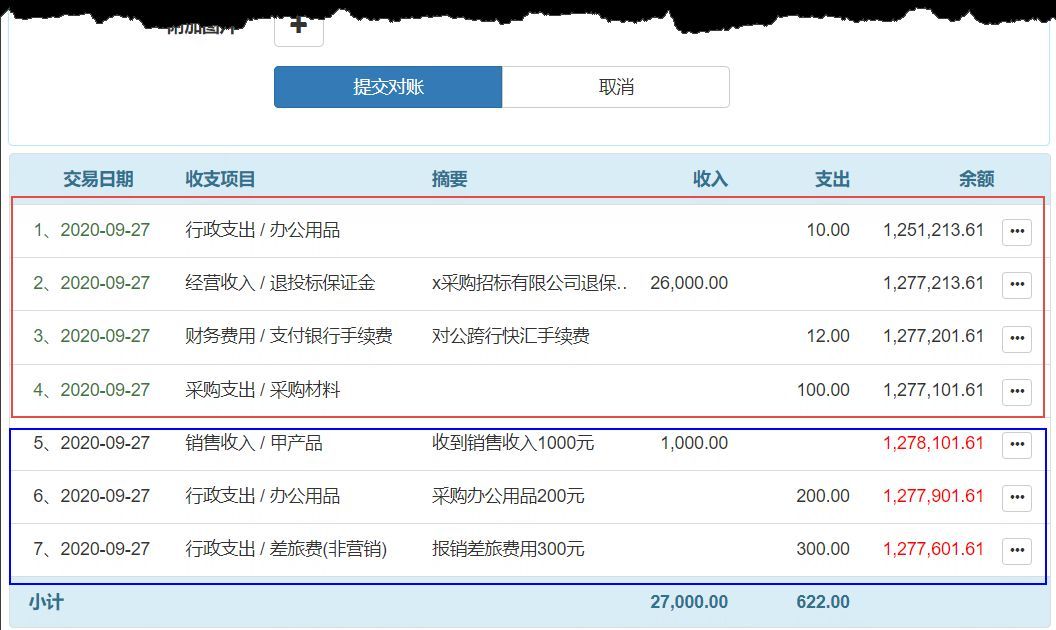Click the 摘要 column header
The width and height of the screenshot is (1056, 630).
tap(449, 178)
